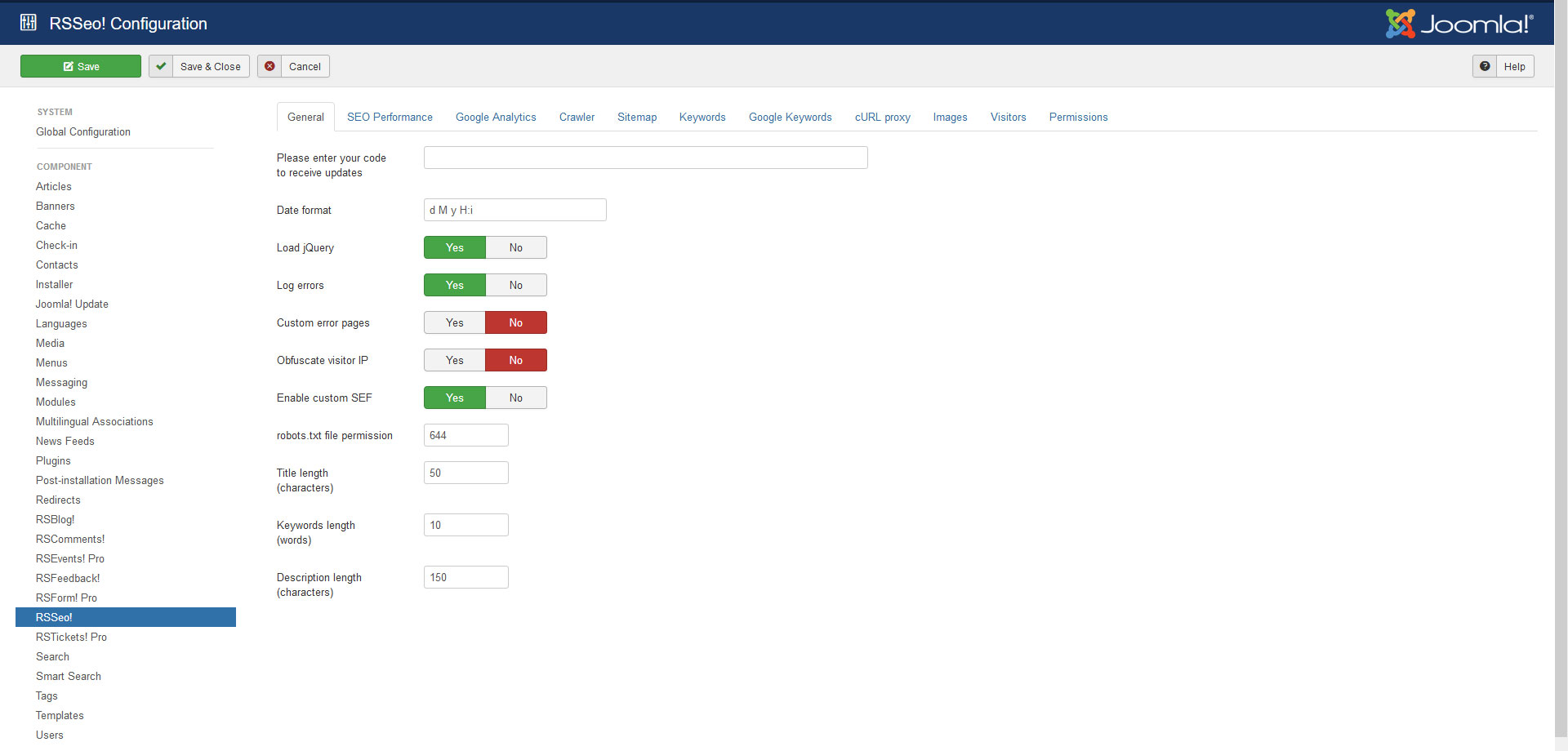Click the robots.txt file permission field
Viewport: 1568px width, 751px height.
tap(465, 435)
